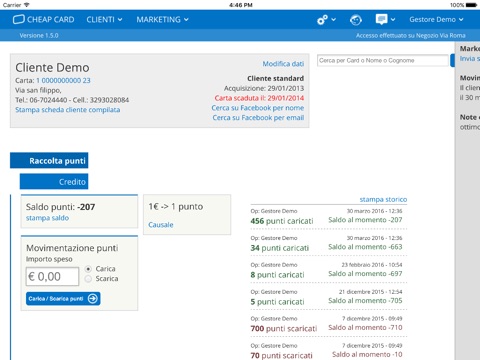Go to CHEAP CARD home

pyautogui.click(x=44, y=20)
